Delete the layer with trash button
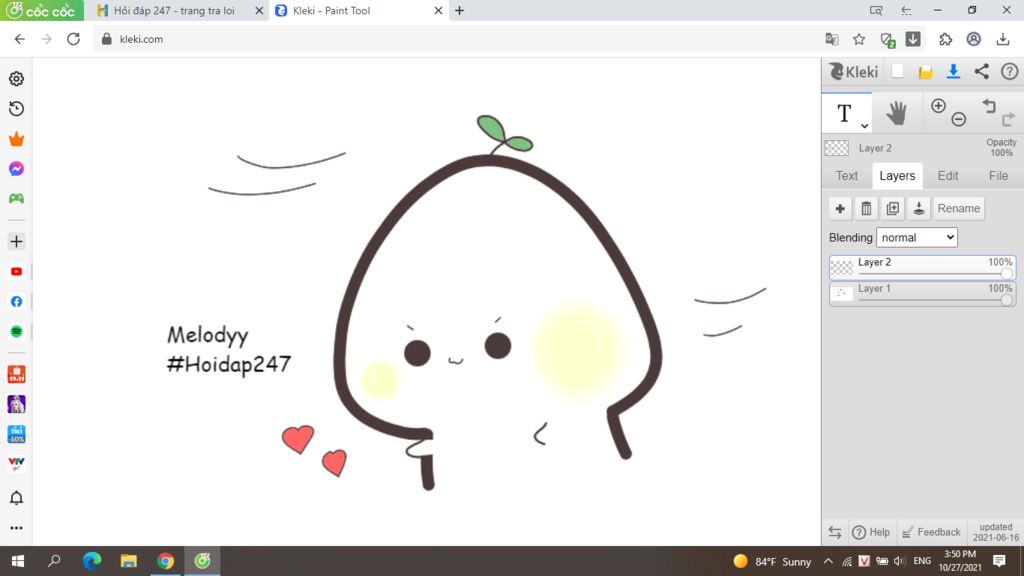 (866, 208)
